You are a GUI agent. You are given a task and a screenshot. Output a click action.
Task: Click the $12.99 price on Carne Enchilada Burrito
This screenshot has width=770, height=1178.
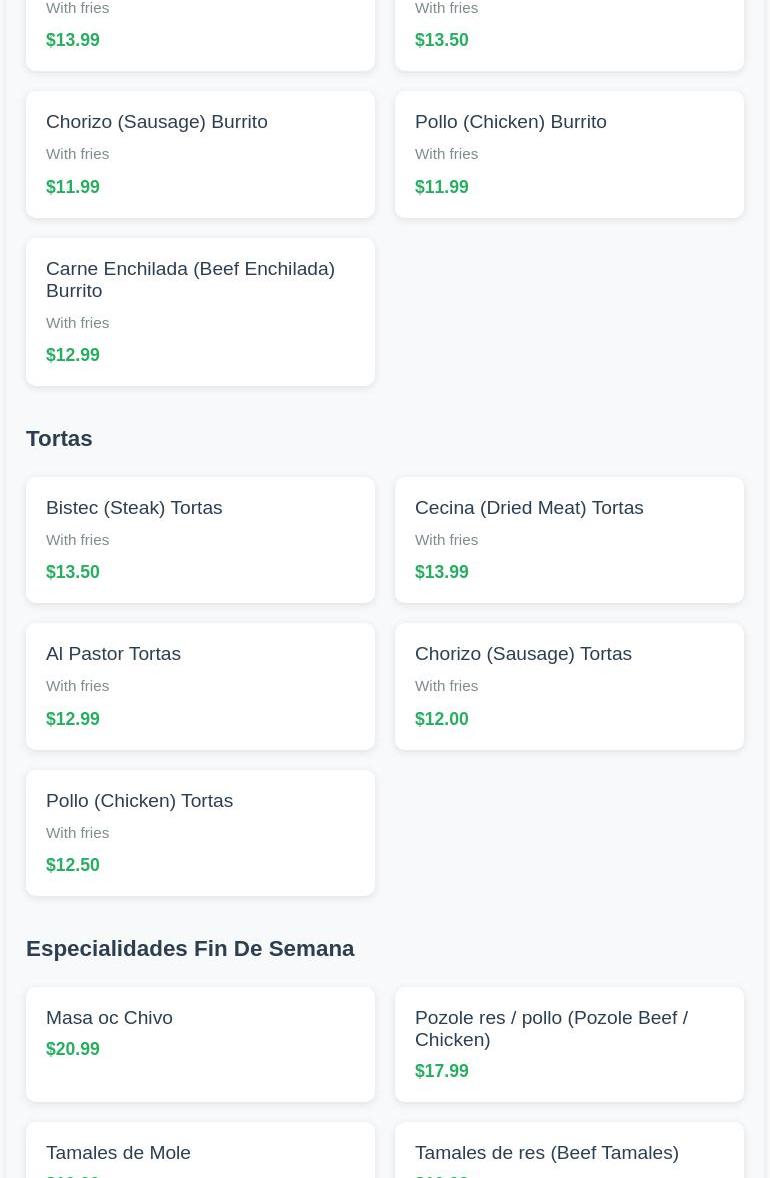pos(73,355)
